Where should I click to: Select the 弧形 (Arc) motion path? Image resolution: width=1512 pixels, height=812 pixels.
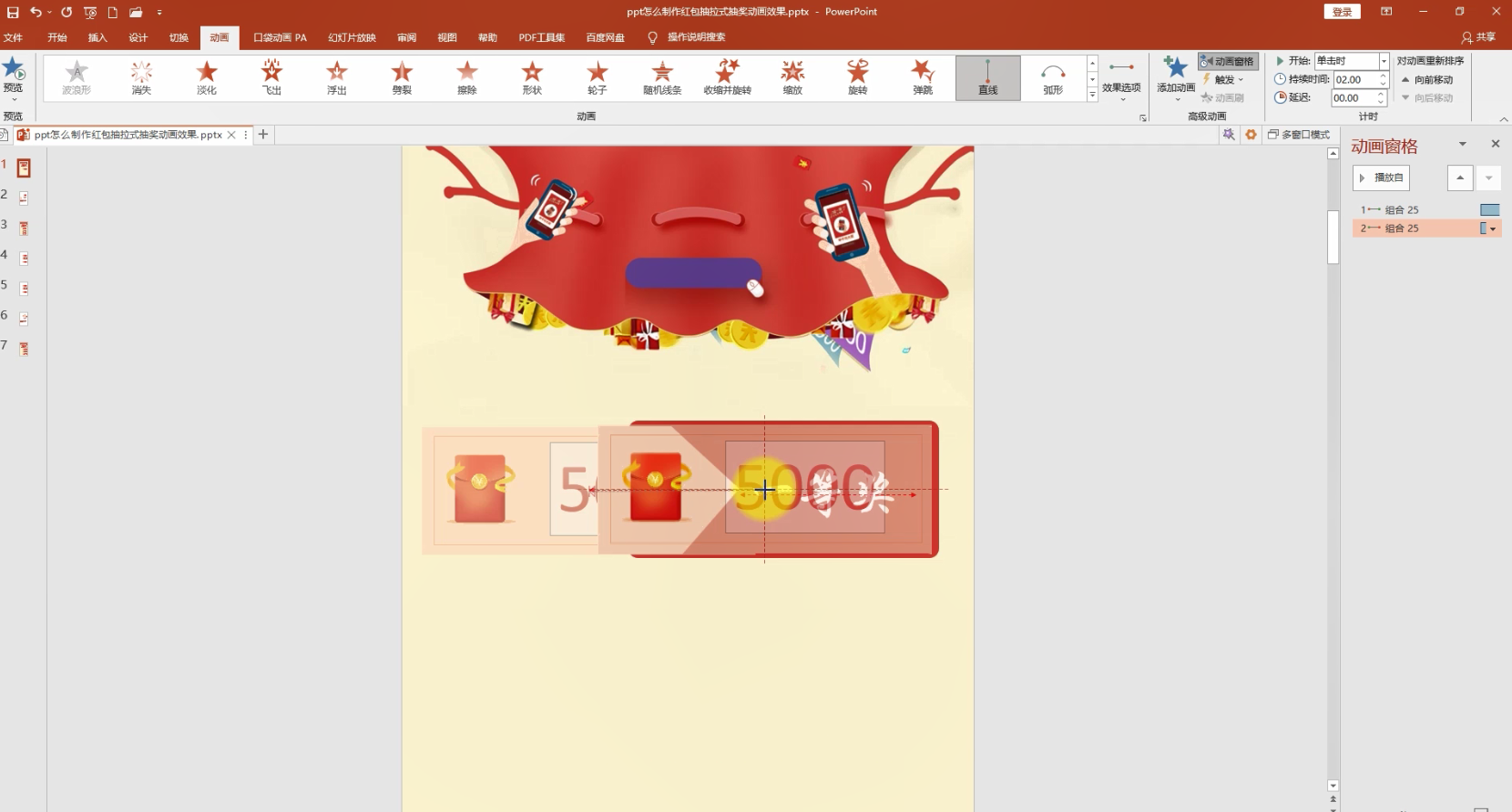1053,77
